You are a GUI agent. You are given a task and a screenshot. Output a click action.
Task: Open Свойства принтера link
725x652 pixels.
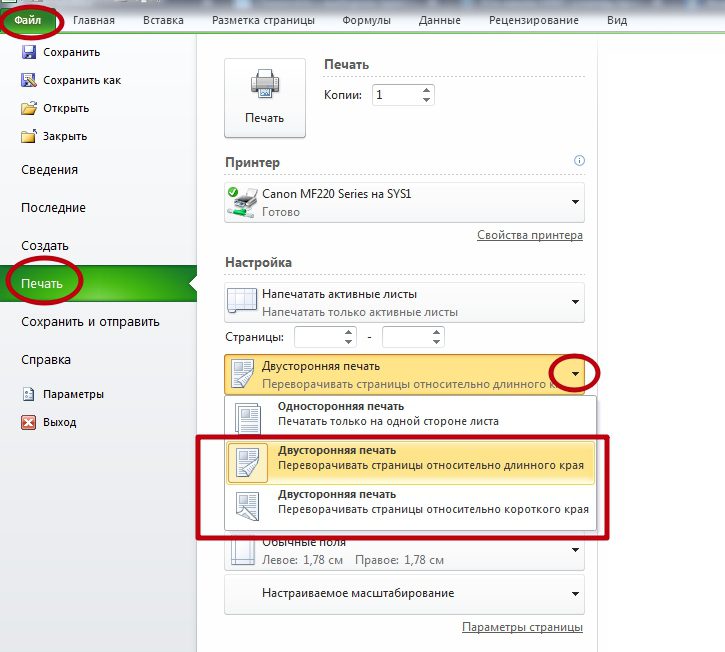point(530,235)
